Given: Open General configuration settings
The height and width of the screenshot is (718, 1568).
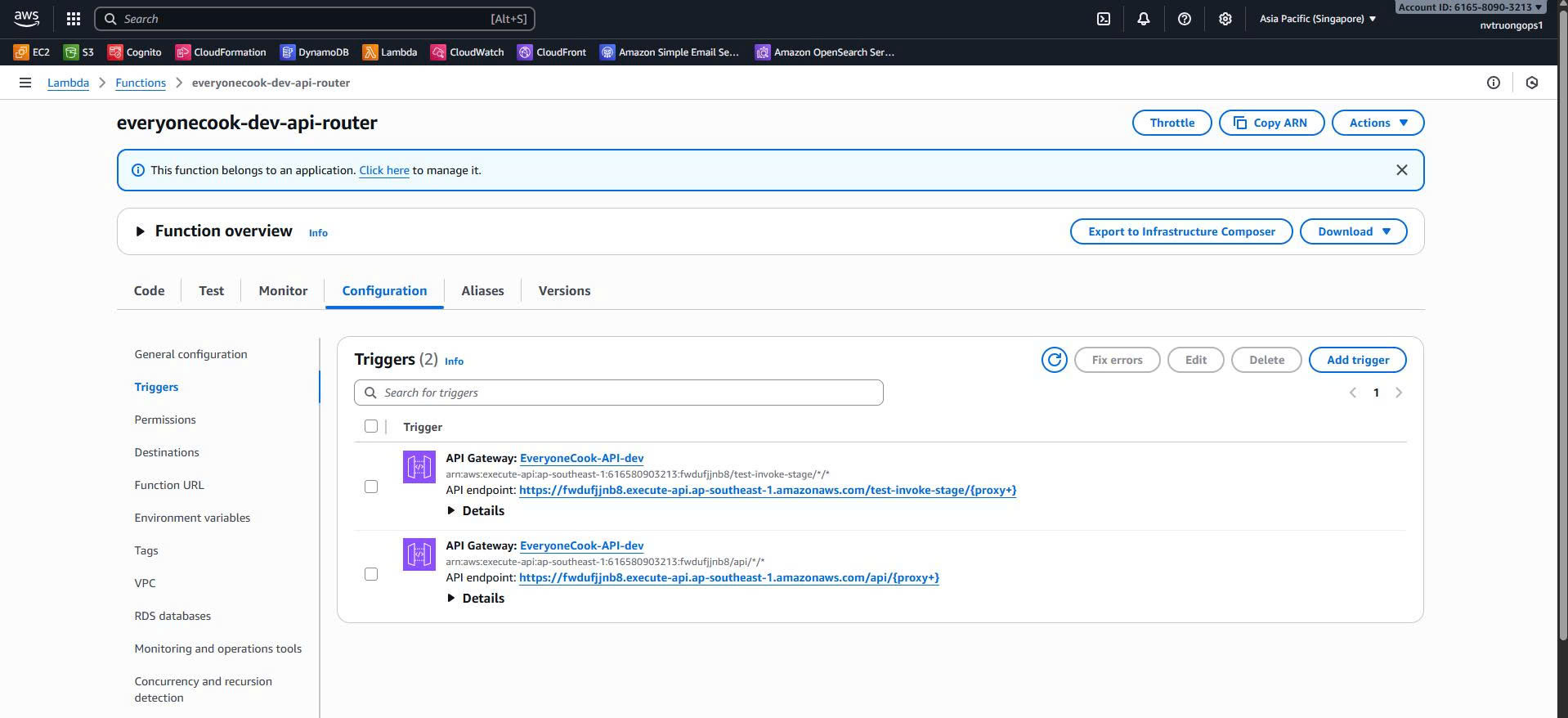Looking at the screenshot, I should (x=190, y=354).
